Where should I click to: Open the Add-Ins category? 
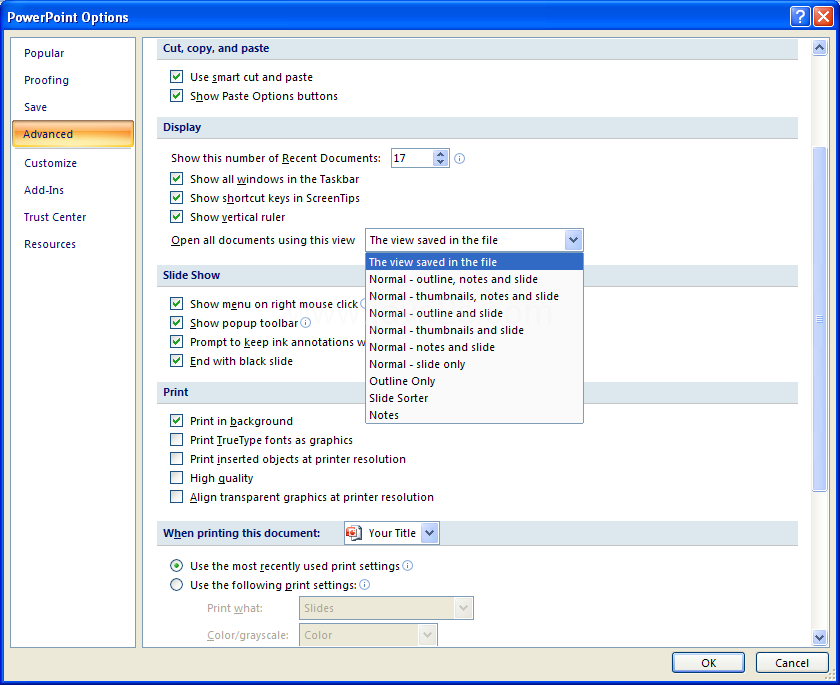(x=73, y=190)
